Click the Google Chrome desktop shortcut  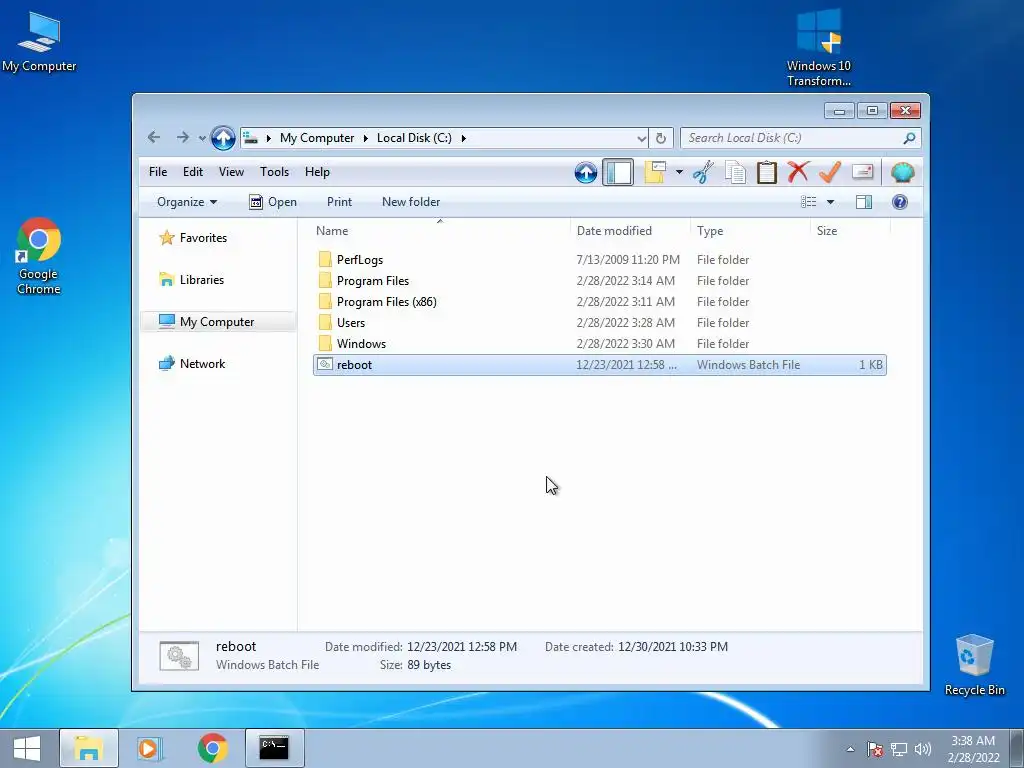(39, 256)
